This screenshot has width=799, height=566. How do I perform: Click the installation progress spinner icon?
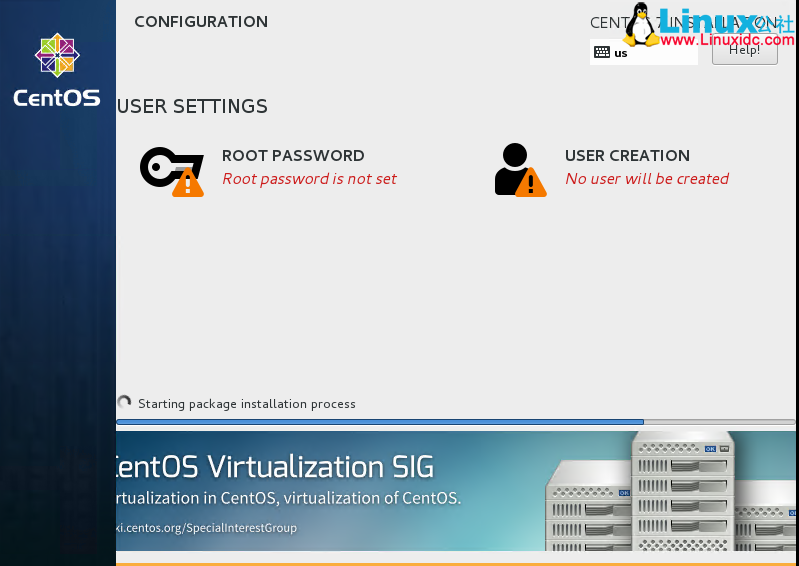click(x=124, y=402)
